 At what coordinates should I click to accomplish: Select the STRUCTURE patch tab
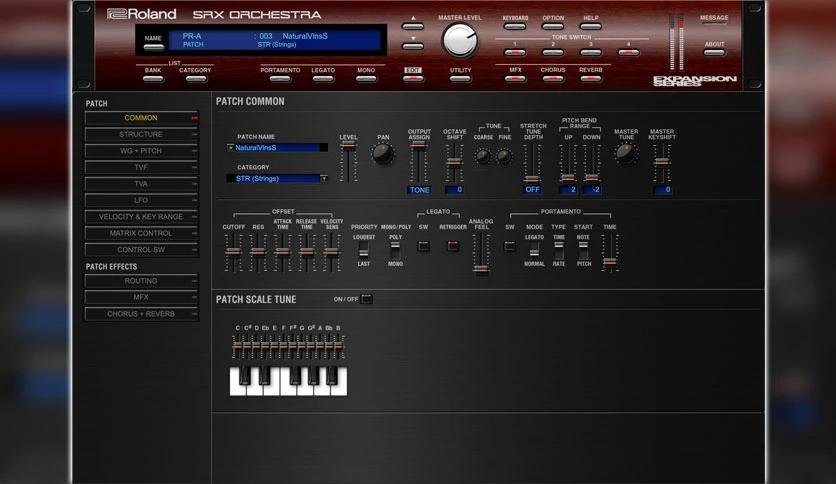141,134
